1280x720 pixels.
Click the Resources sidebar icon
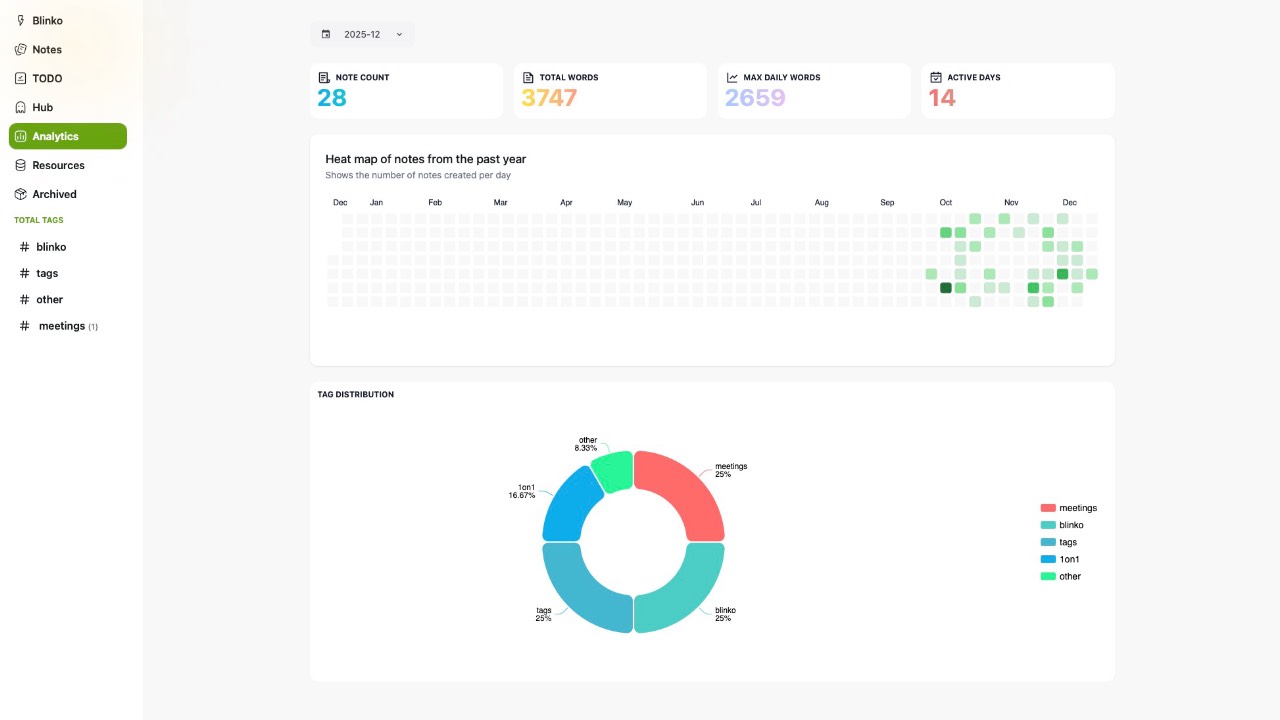coord(21,165)
